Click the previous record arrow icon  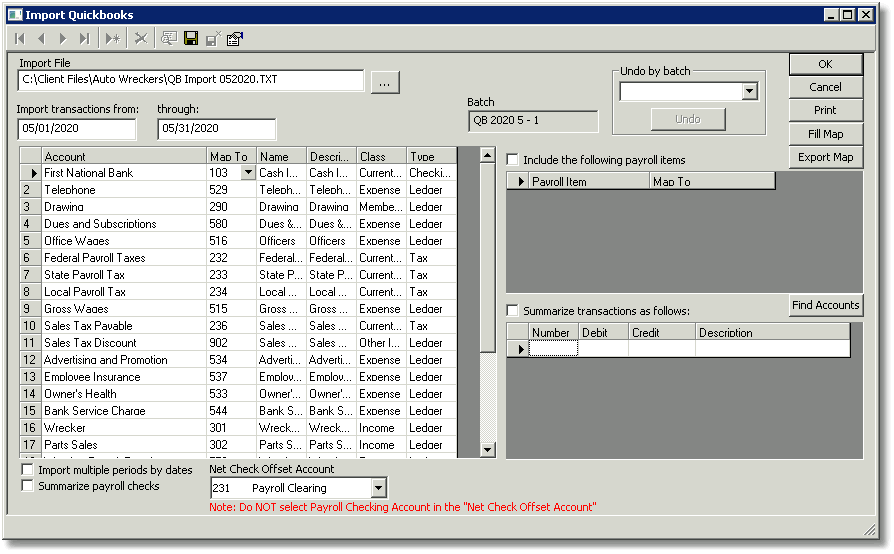click(41, 39)
